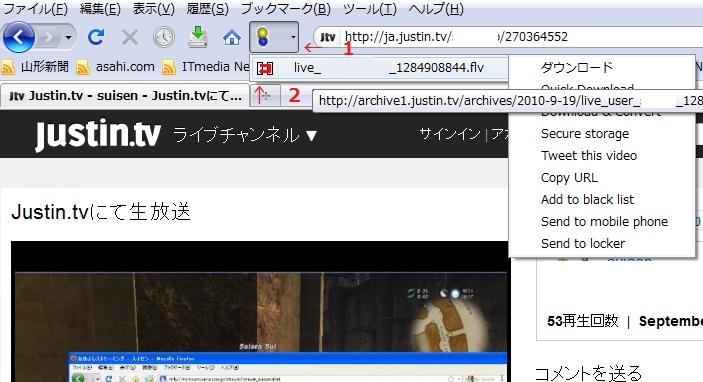Click the DownloadHelper colored balls icon
Viewport: 703px width, 382px height.
pos(263,37)
